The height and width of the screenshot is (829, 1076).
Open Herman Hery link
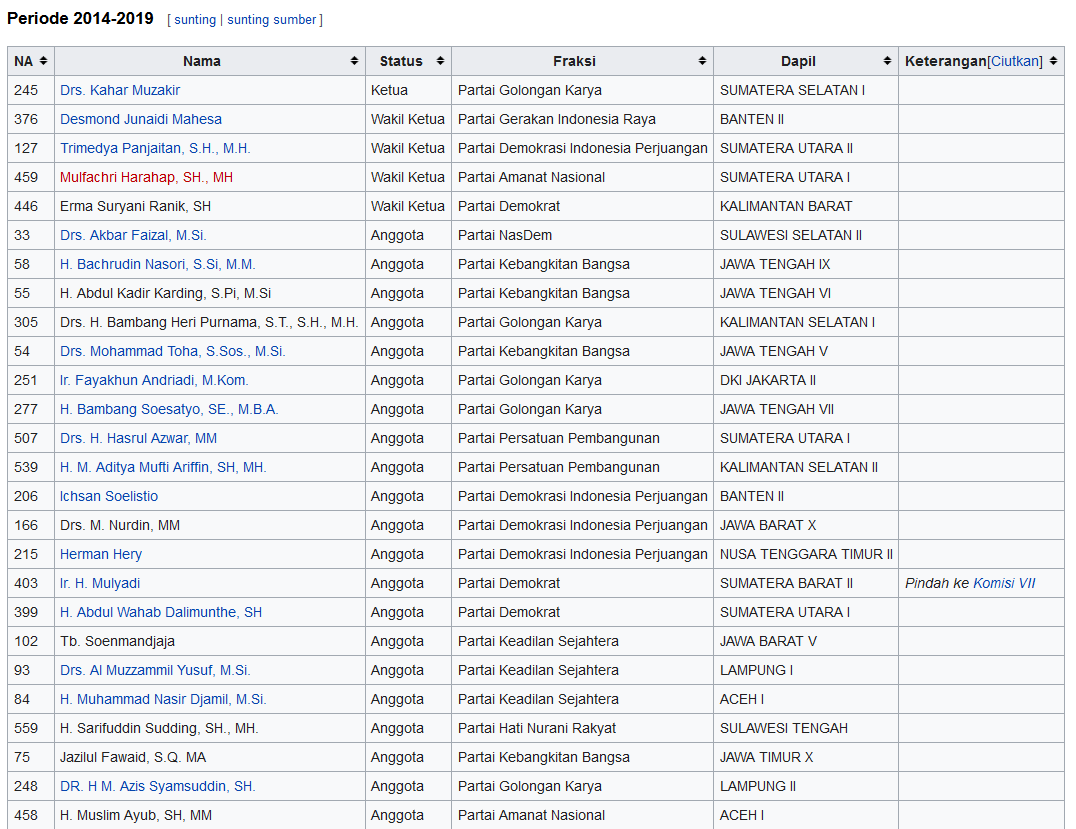(x=101, y=554)
